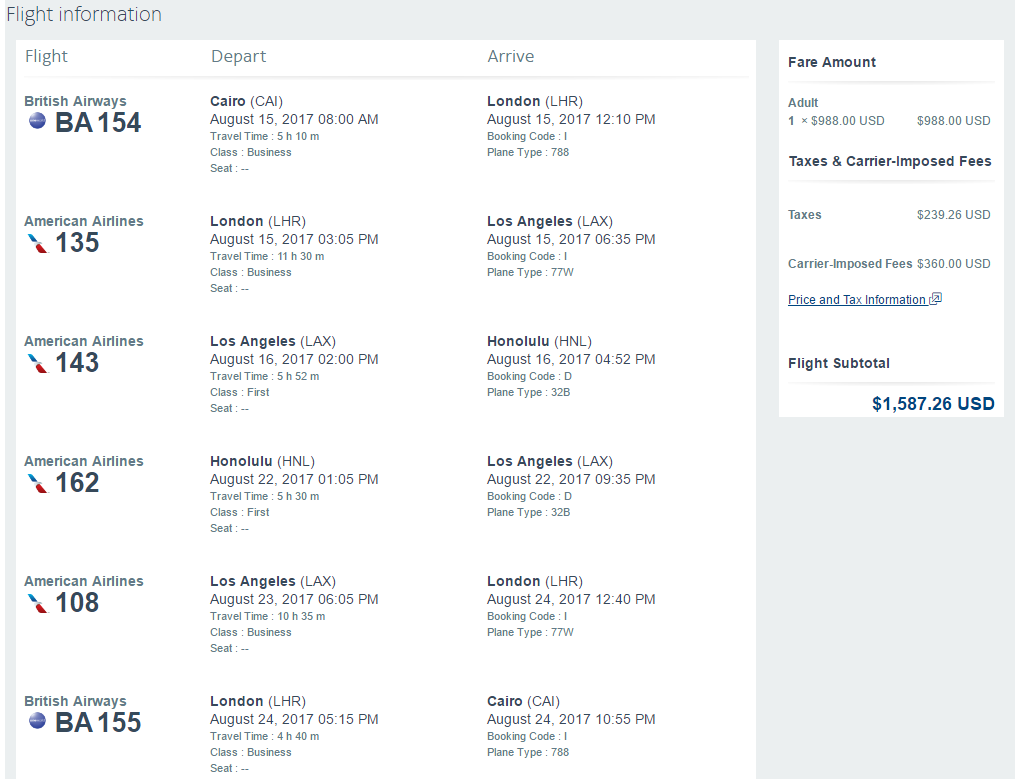Click arrival city Honolulu (HNL) for flight 143
Screen dimensions: 1023x779
(x=540, y=341)
